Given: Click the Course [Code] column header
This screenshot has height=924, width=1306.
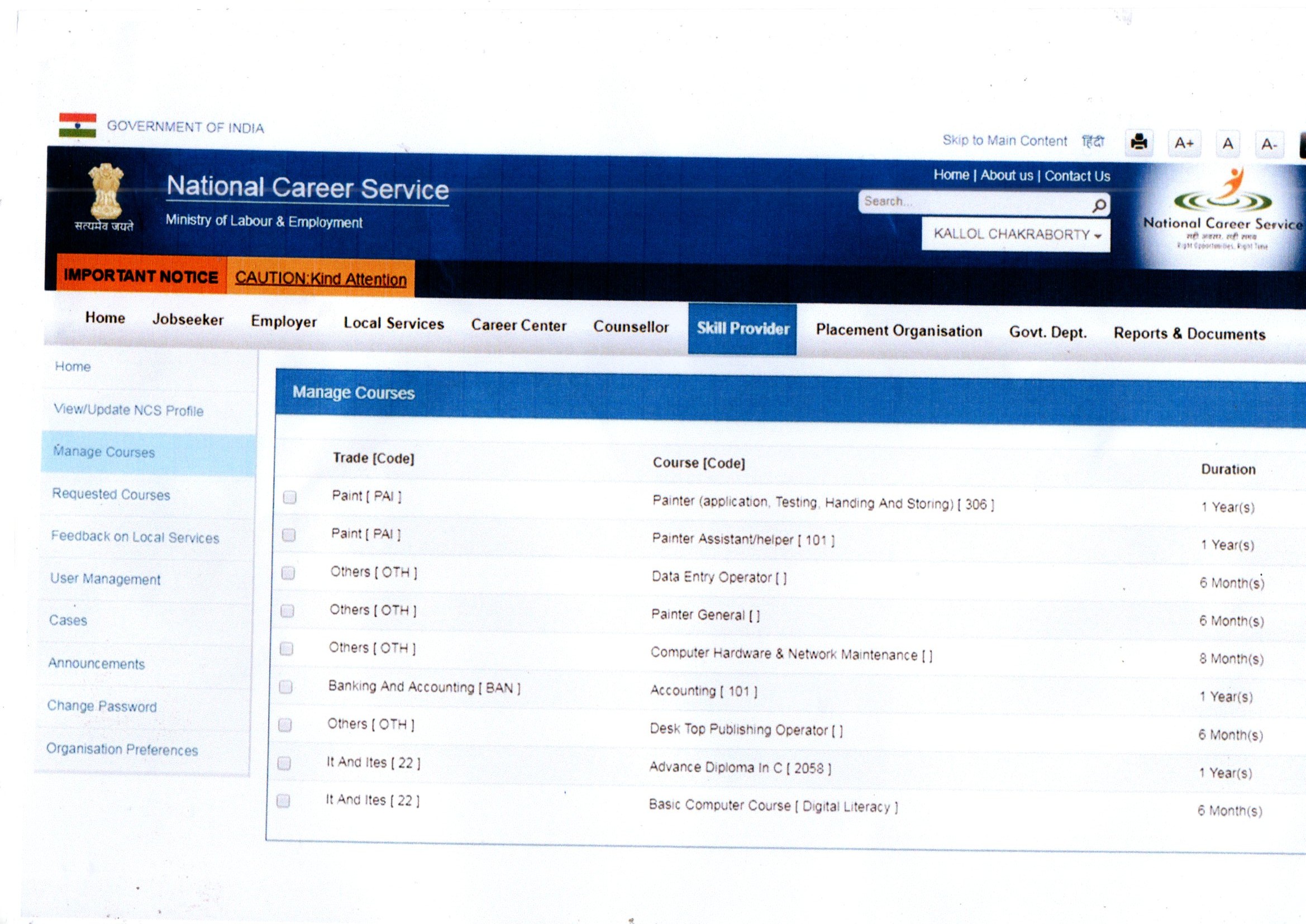Looking at the screenshot, I should [698, 463].
